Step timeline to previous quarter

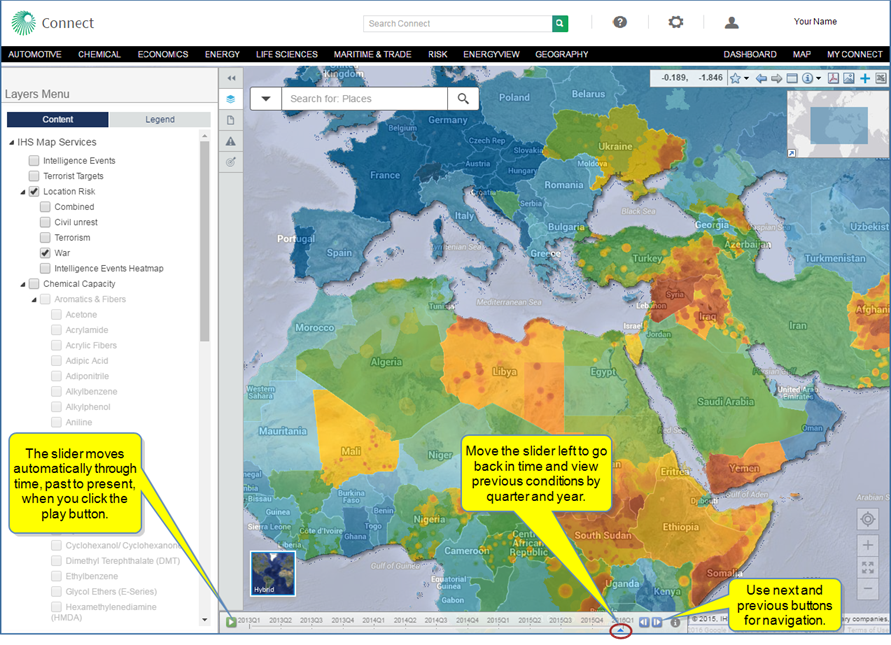(644, 622)
